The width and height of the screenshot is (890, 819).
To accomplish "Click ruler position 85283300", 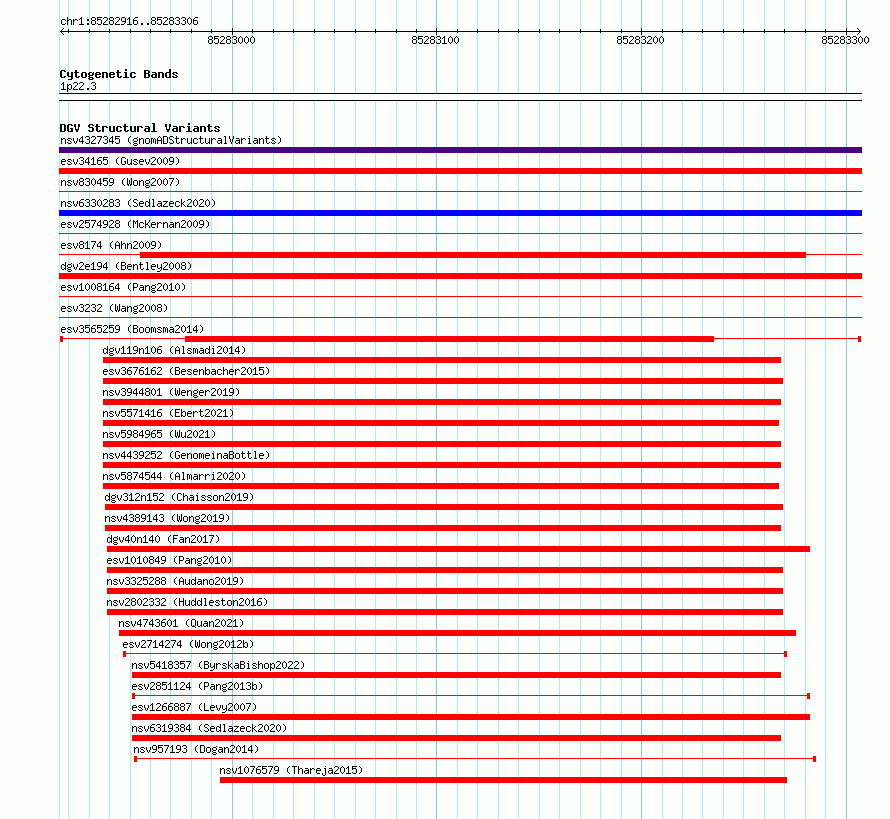I will [845, 40].
